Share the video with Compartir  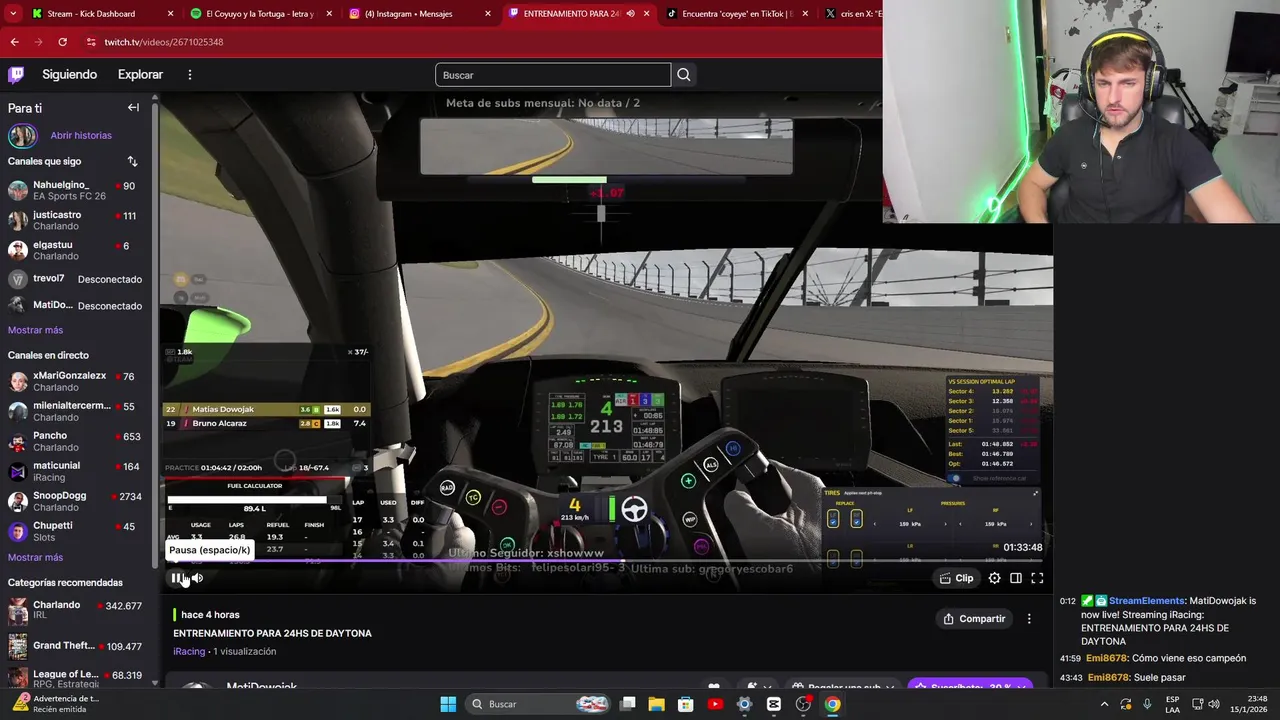[974, 619]
